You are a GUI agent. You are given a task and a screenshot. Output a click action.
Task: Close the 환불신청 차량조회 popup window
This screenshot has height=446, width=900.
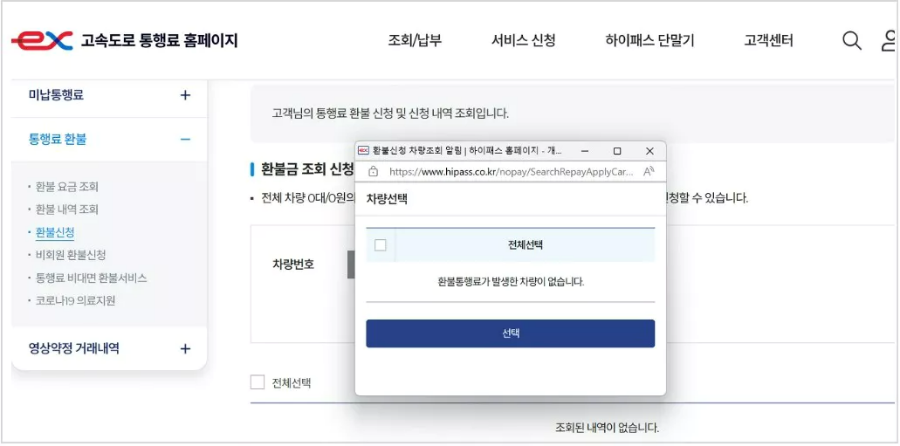point(649,151)
